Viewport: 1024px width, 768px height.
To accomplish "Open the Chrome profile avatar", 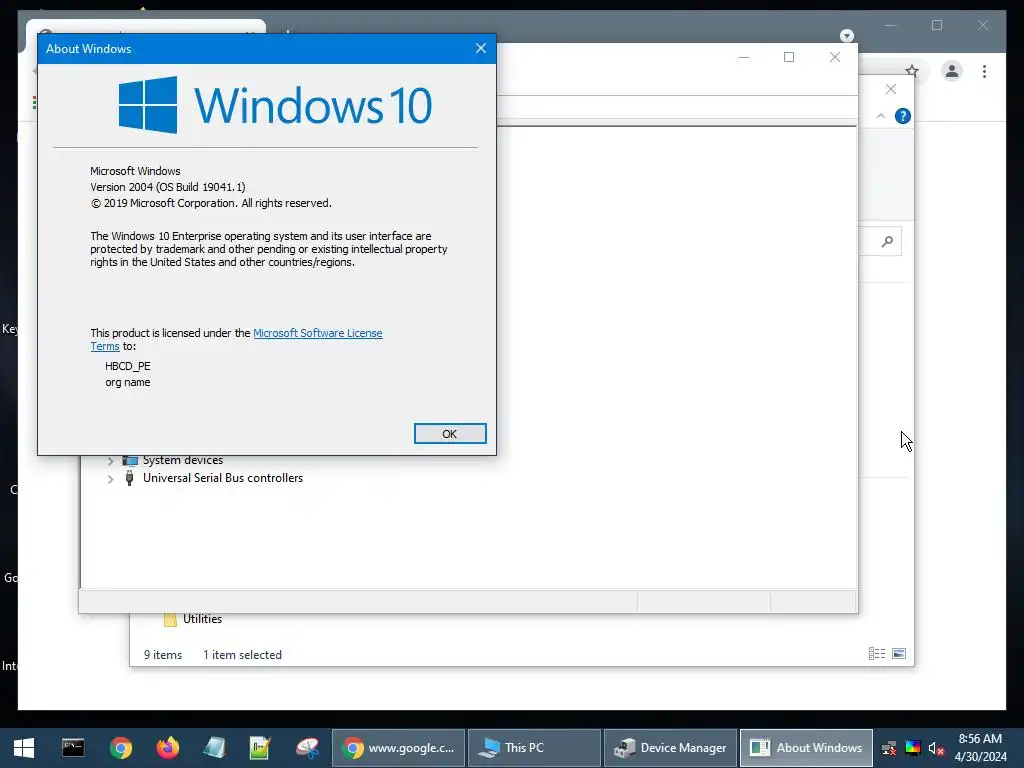I will pyautogui.click(x=952, y=71).
